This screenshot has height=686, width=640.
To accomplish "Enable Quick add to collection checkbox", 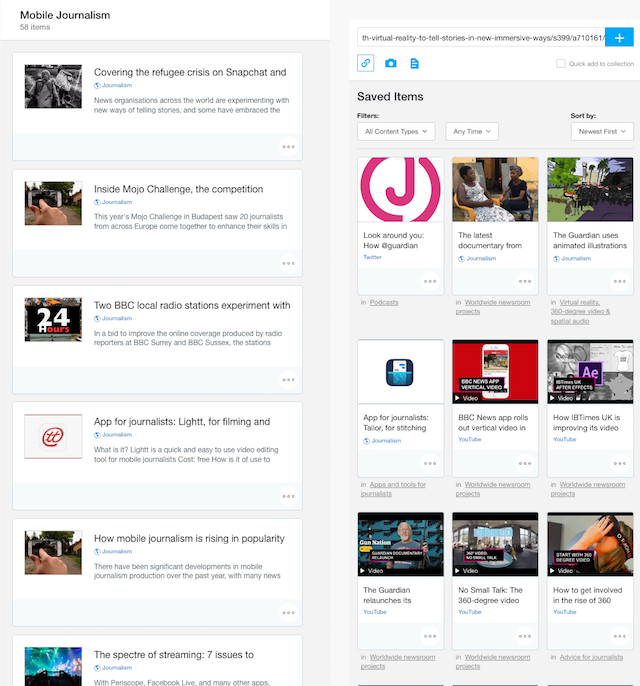I will [x=561, y=63].
